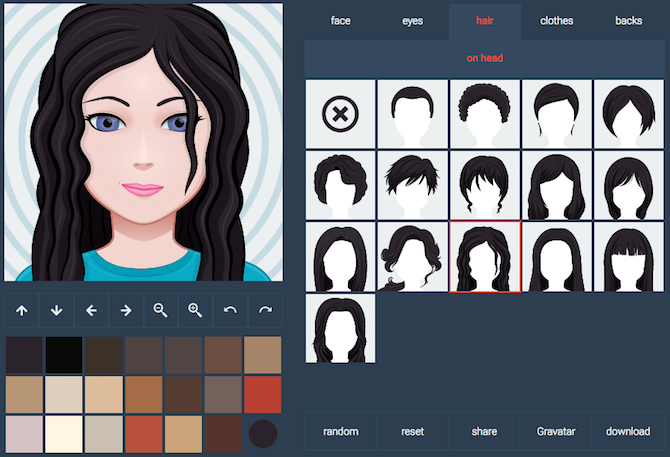670x457 pixels.
Task: Remove hair with the X option
Action: pos(341,115)
